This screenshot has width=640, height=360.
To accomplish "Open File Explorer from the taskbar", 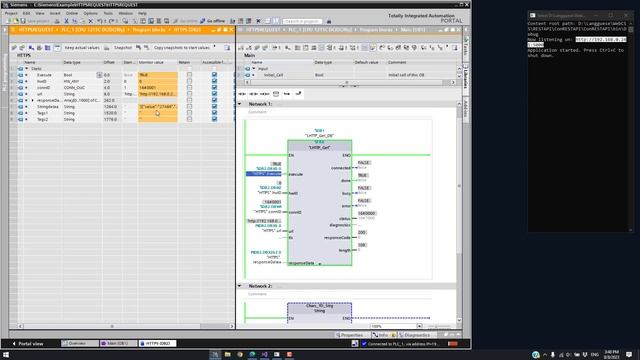I will pos(227,354).
